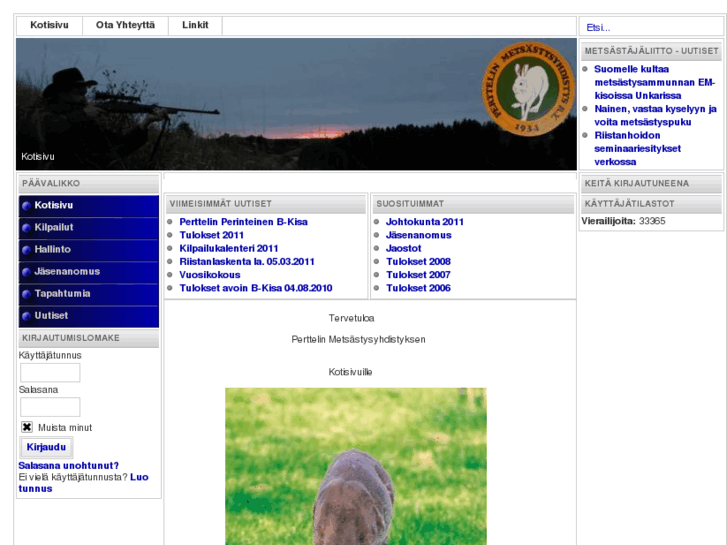
Task: Toggle the Muista minut checkbox
Action: click(27, 427)
